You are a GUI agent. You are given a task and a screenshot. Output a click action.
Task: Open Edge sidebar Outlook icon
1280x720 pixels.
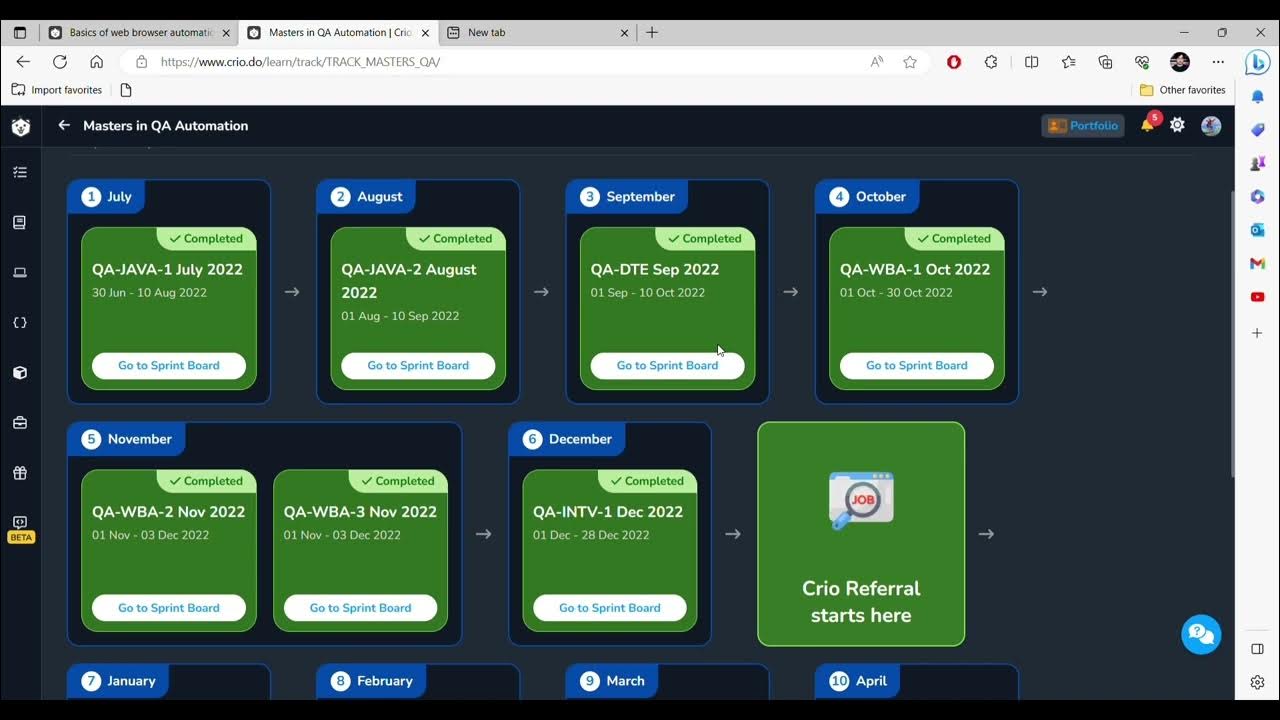[x=1258, y=229]
